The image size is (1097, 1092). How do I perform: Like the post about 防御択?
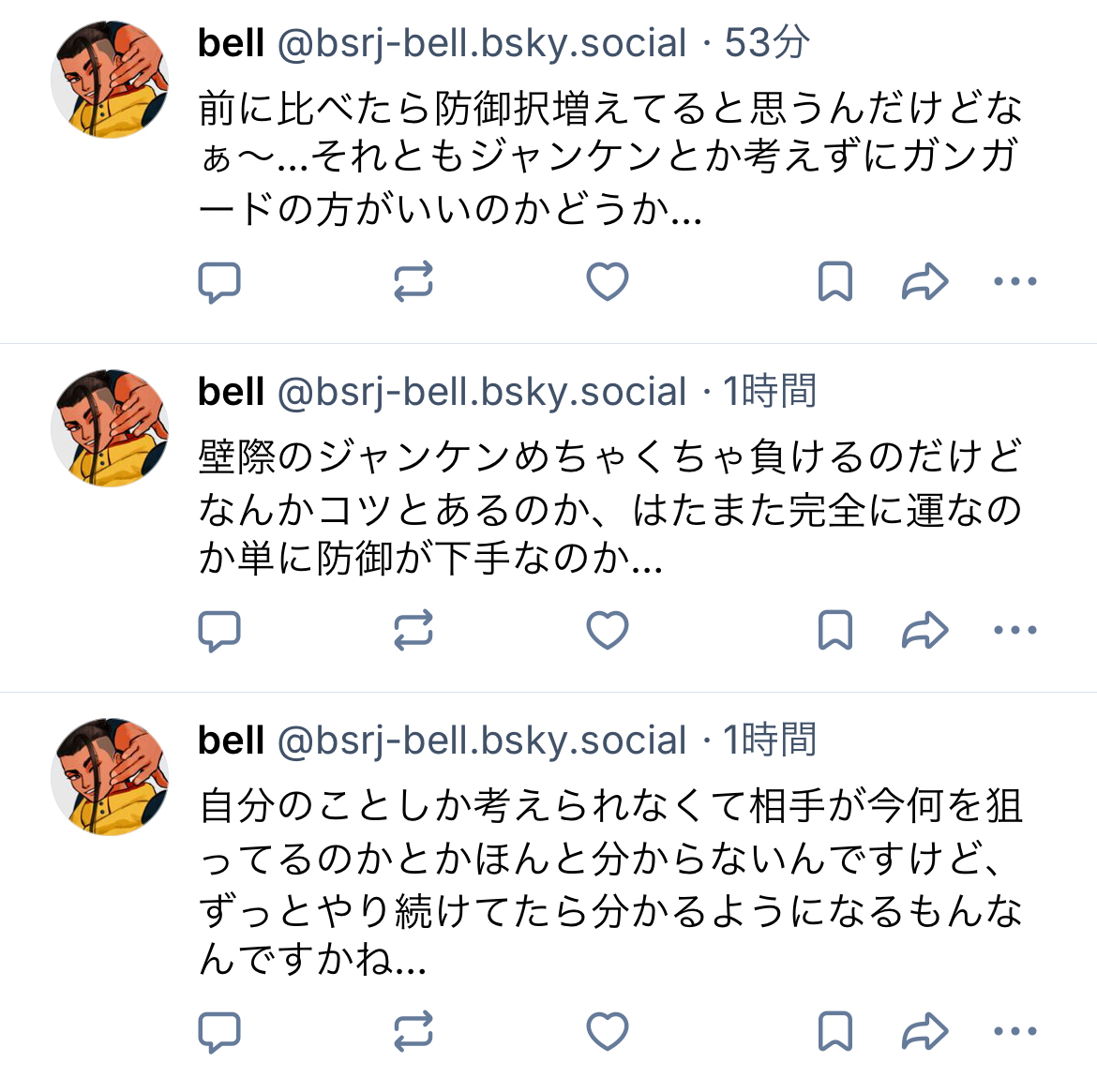[x=607, y=282]
